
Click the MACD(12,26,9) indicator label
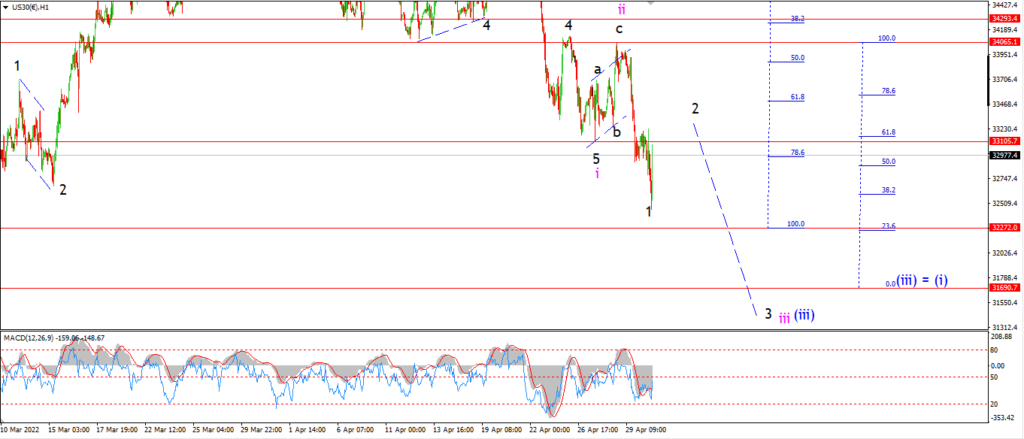click(x=29, y=356)
